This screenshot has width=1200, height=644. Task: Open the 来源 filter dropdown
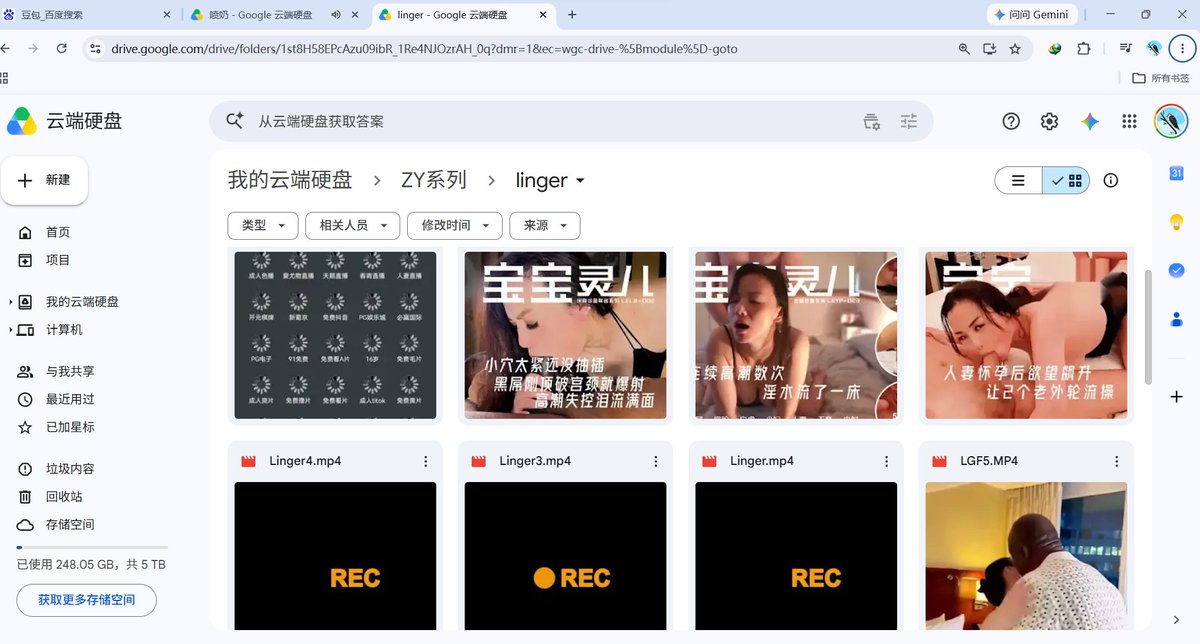click(545, 225)
